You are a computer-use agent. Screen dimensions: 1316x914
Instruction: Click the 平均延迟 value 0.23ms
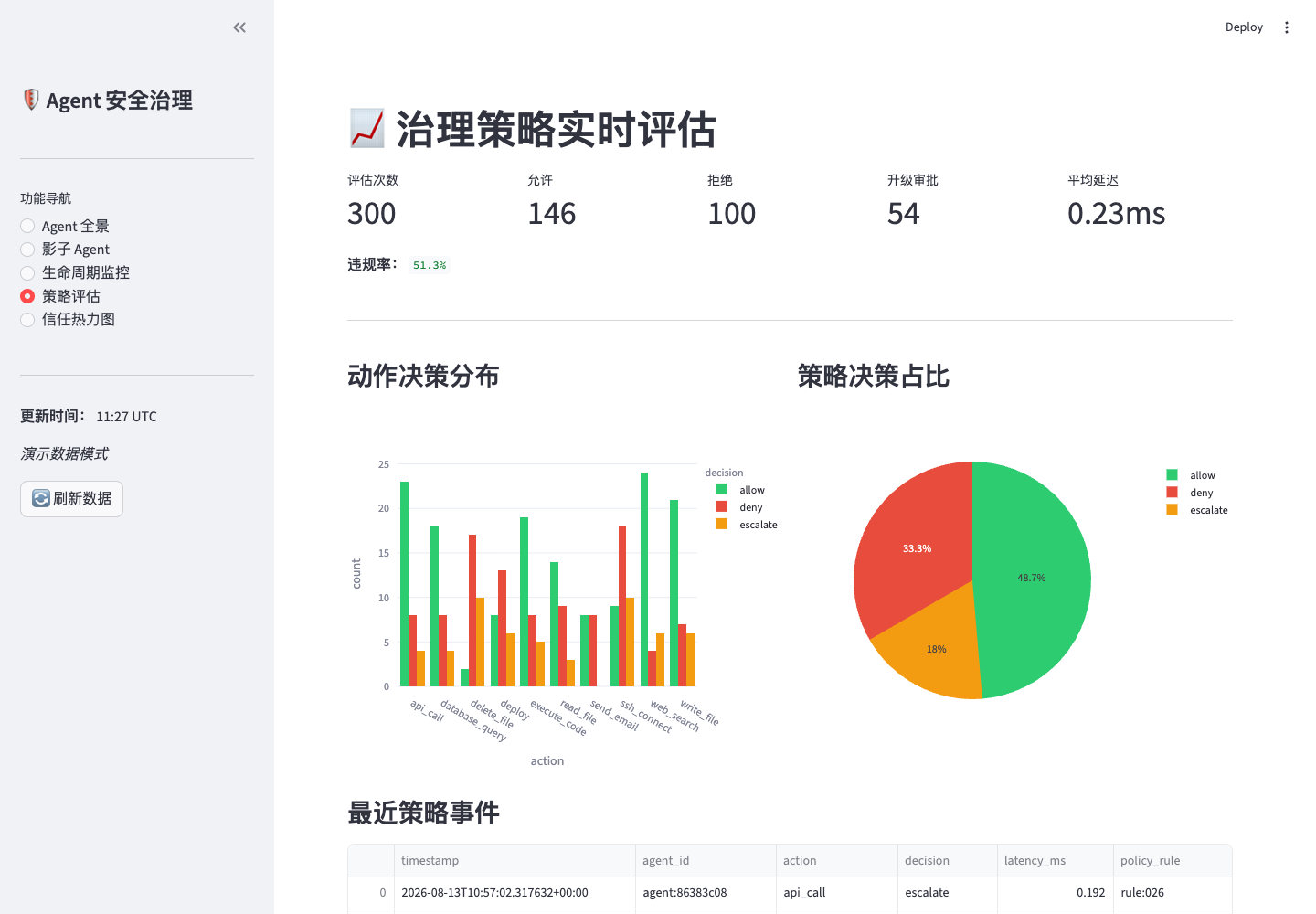click(1117, 214)
